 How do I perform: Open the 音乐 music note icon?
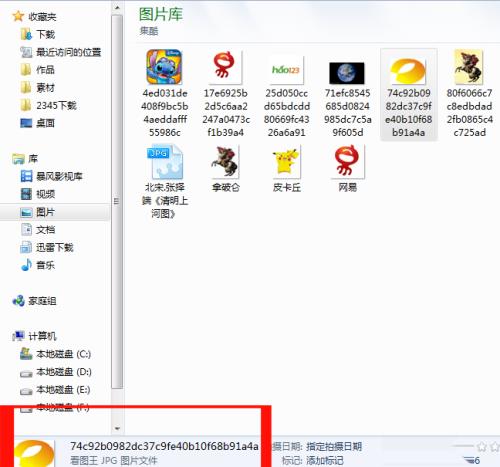(x=26, y=265)
